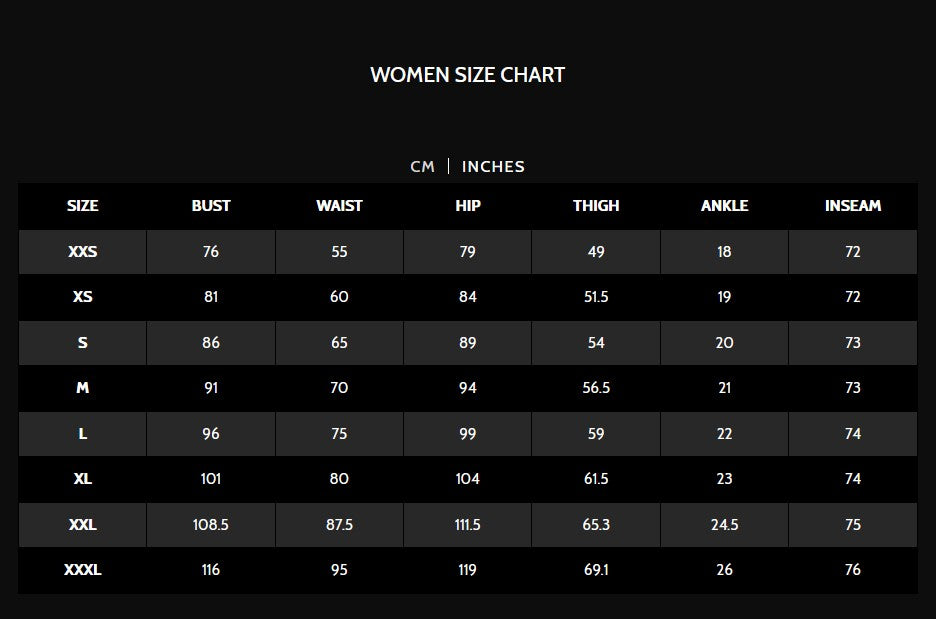Select the S size row label
936x619 pixels.
point(83,343)
